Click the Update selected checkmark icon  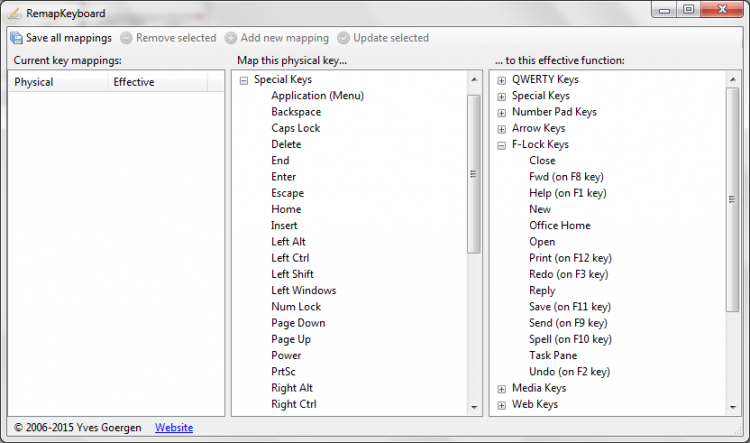(x=343, y=38)
